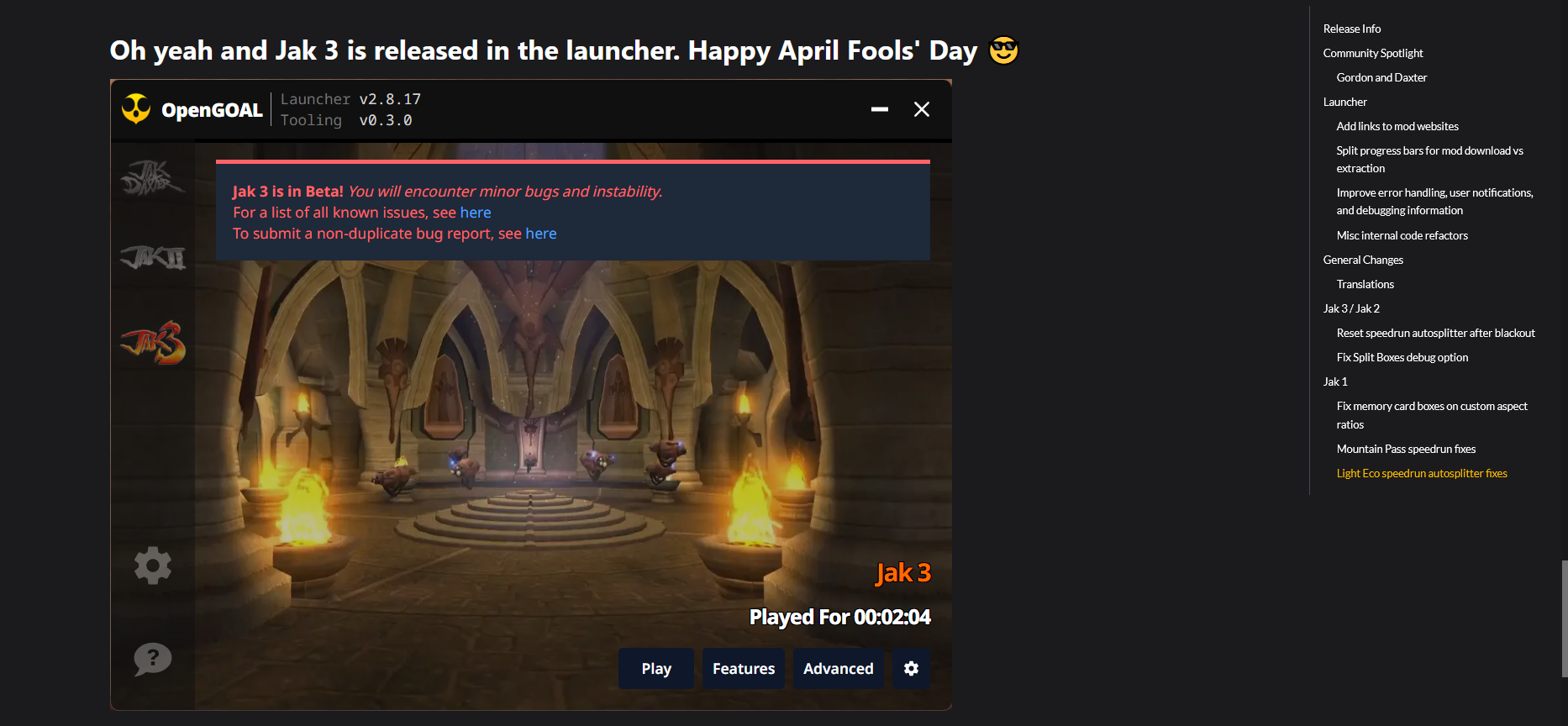Select the Jak II game icon

(153, 257)
